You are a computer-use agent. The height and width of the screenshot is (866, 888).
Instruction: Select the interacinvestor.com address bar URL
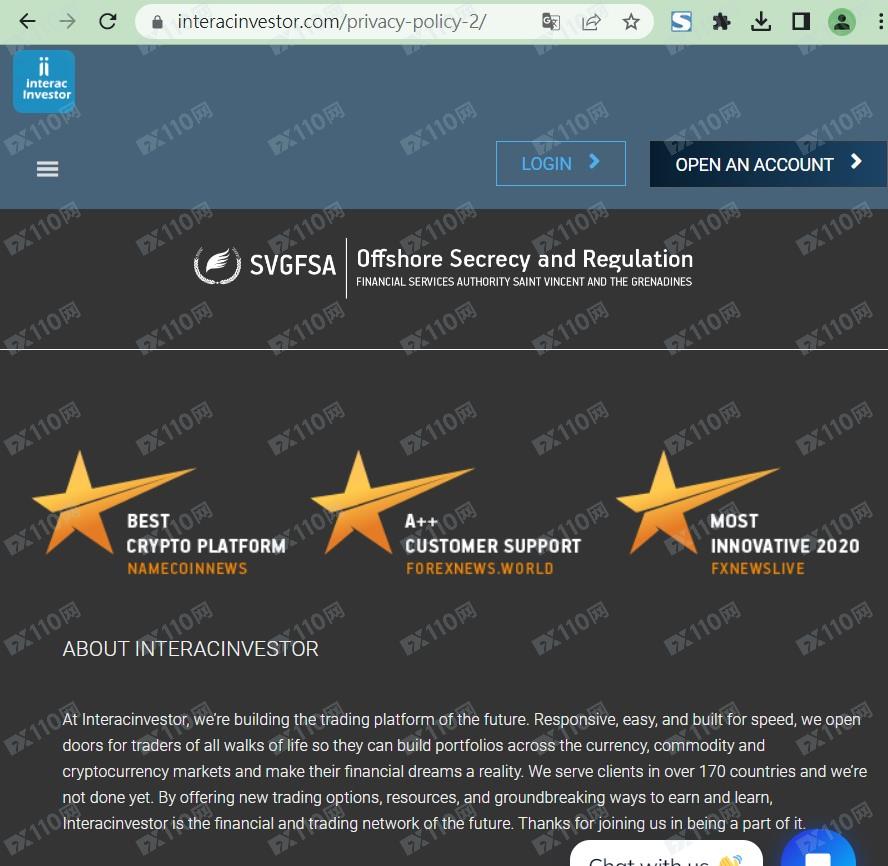click(332, 22)
